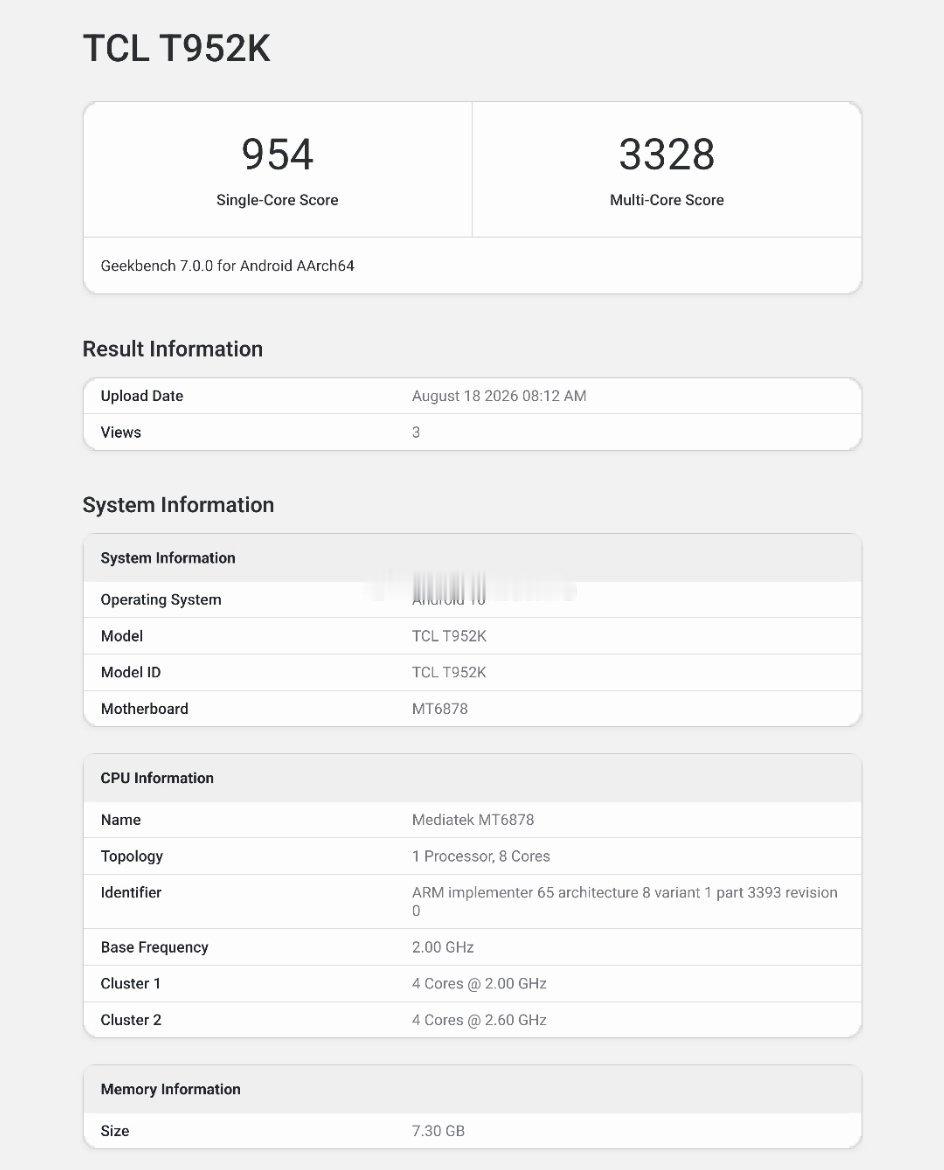Click the Cluster 1 label
944x1170 pixels.
[131, 983]
